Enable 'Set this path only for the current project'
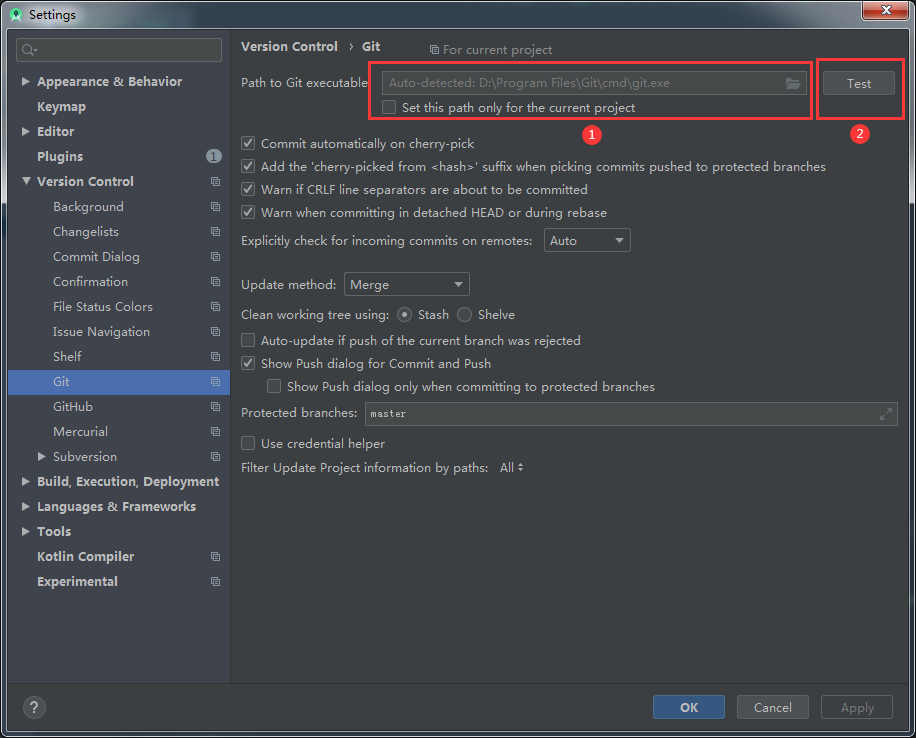 tap(388, 107)
